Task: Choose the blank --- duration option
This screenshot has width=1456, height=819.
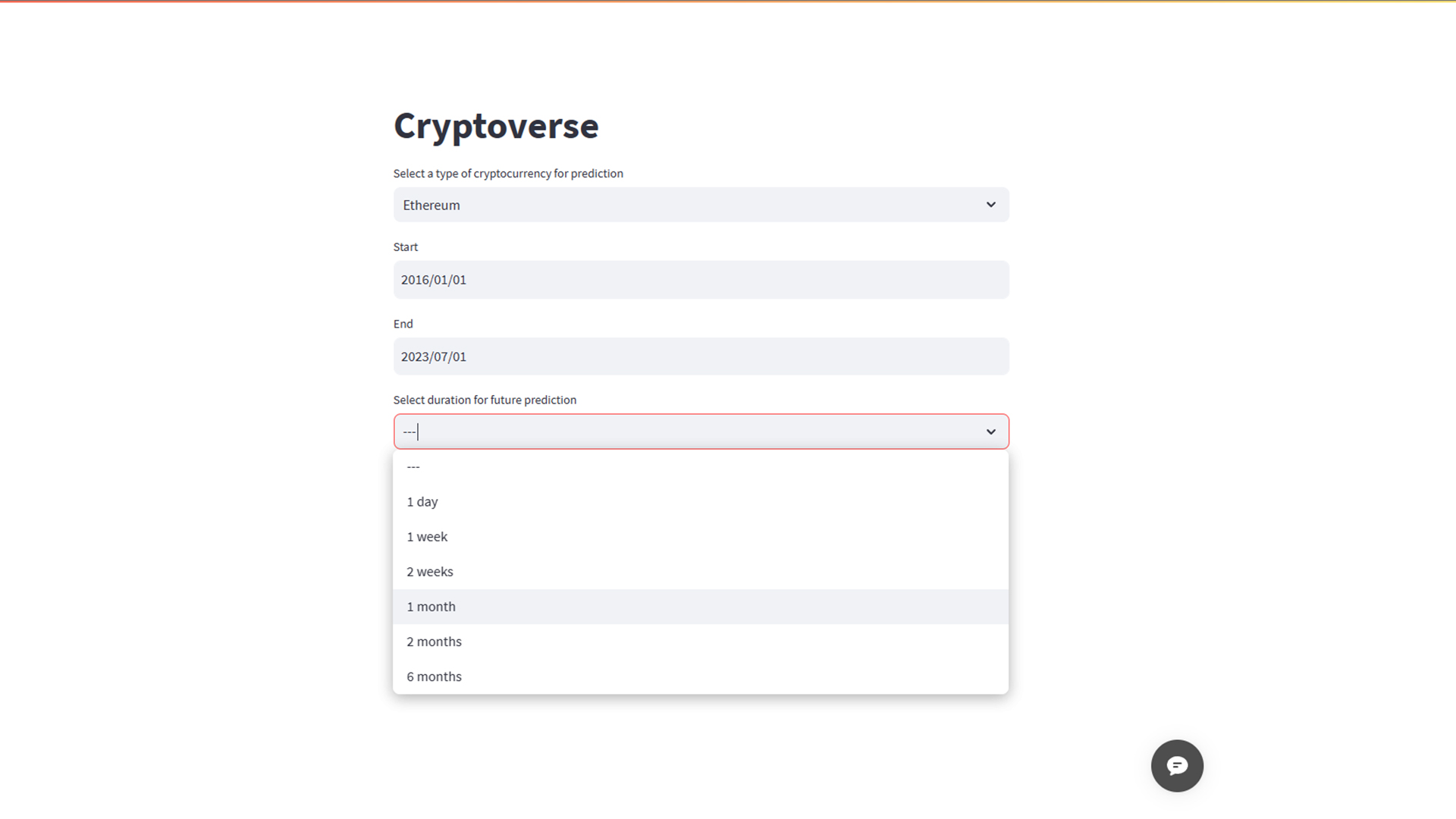Action: [413, 466]
